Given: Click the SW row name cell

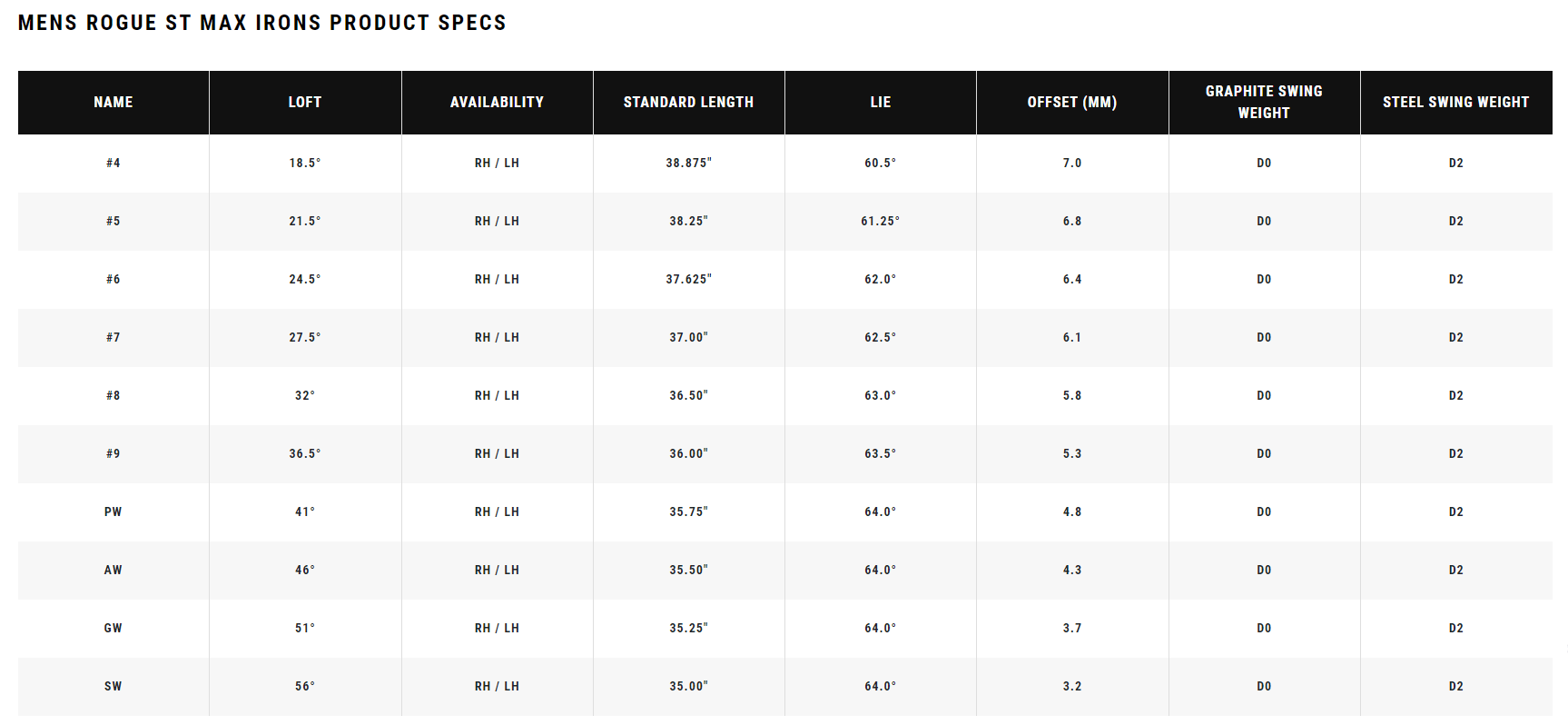Looking at the screenshot, I should 113,687.
